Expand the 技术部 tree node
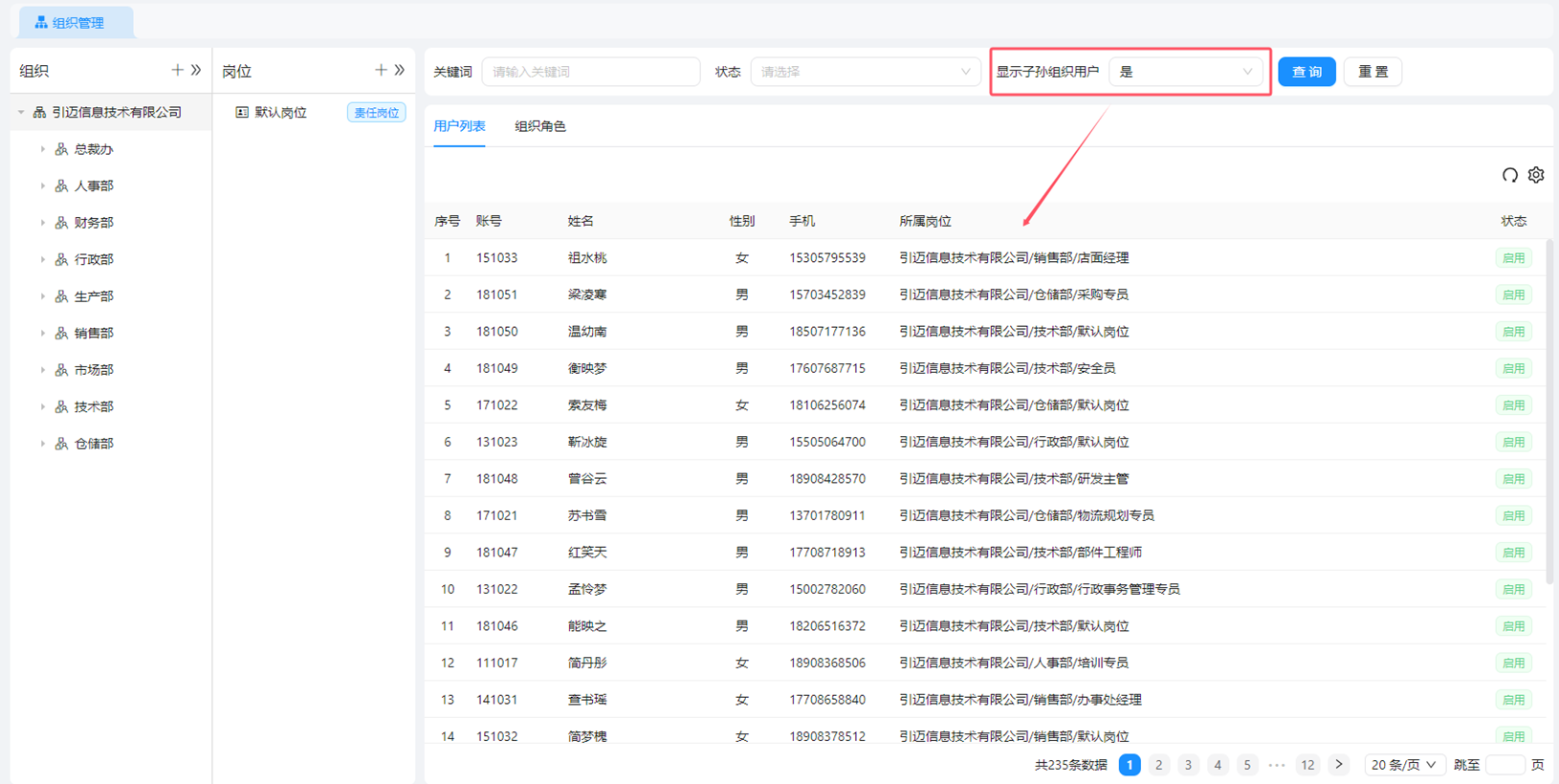Screen dimensions: 1559x784 (x=42, y=407)
